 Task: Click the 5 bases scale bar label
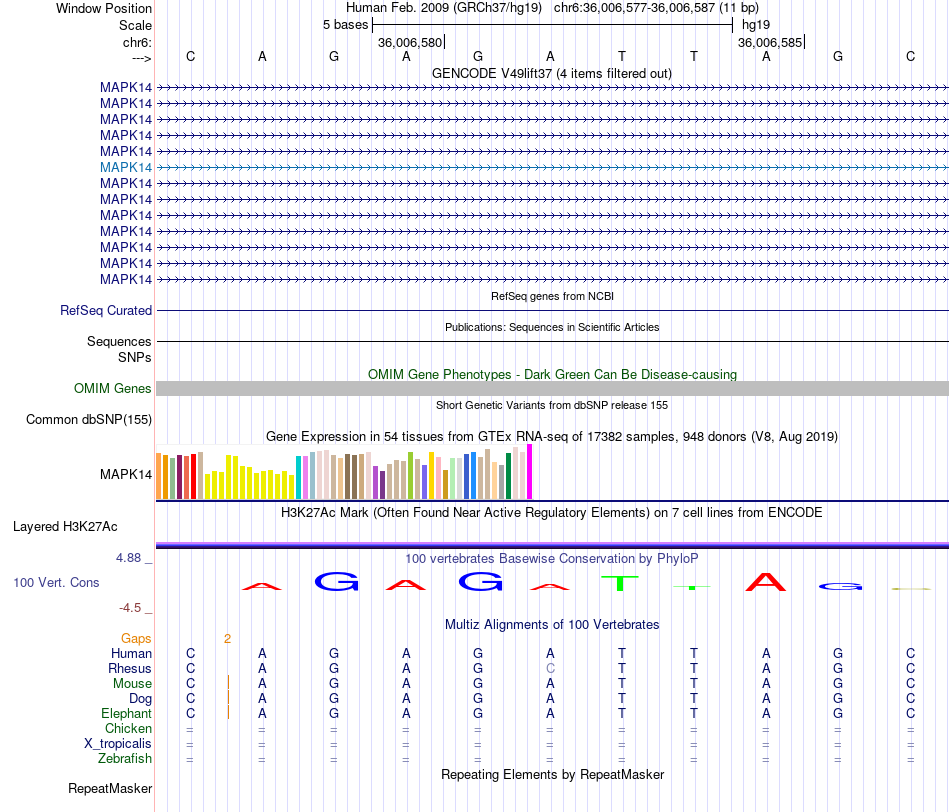point(345,25)
